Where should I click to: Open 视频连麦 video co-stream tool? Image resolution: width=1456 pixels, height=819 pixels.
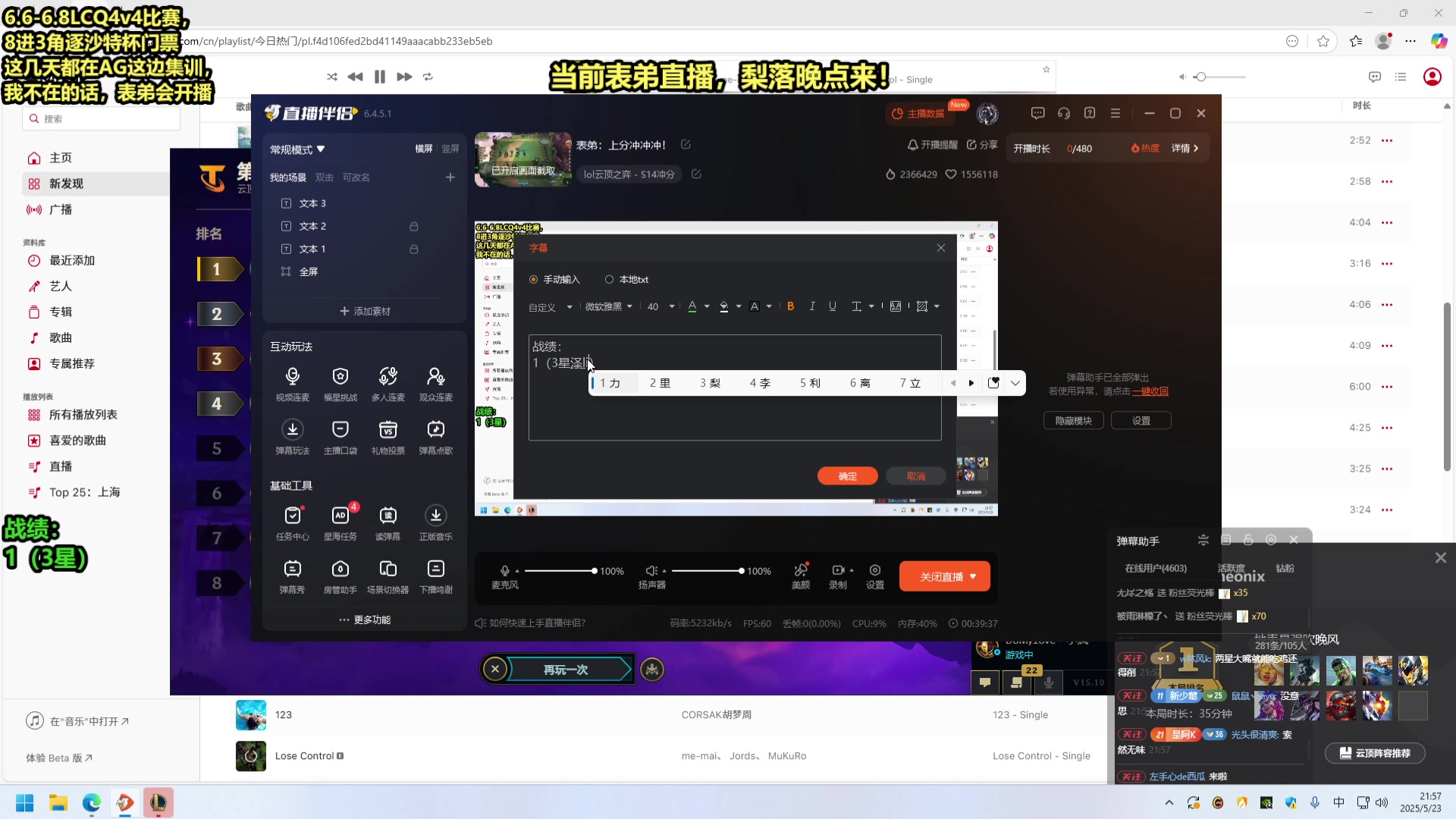pyautogui.click(x=292, y=384)
